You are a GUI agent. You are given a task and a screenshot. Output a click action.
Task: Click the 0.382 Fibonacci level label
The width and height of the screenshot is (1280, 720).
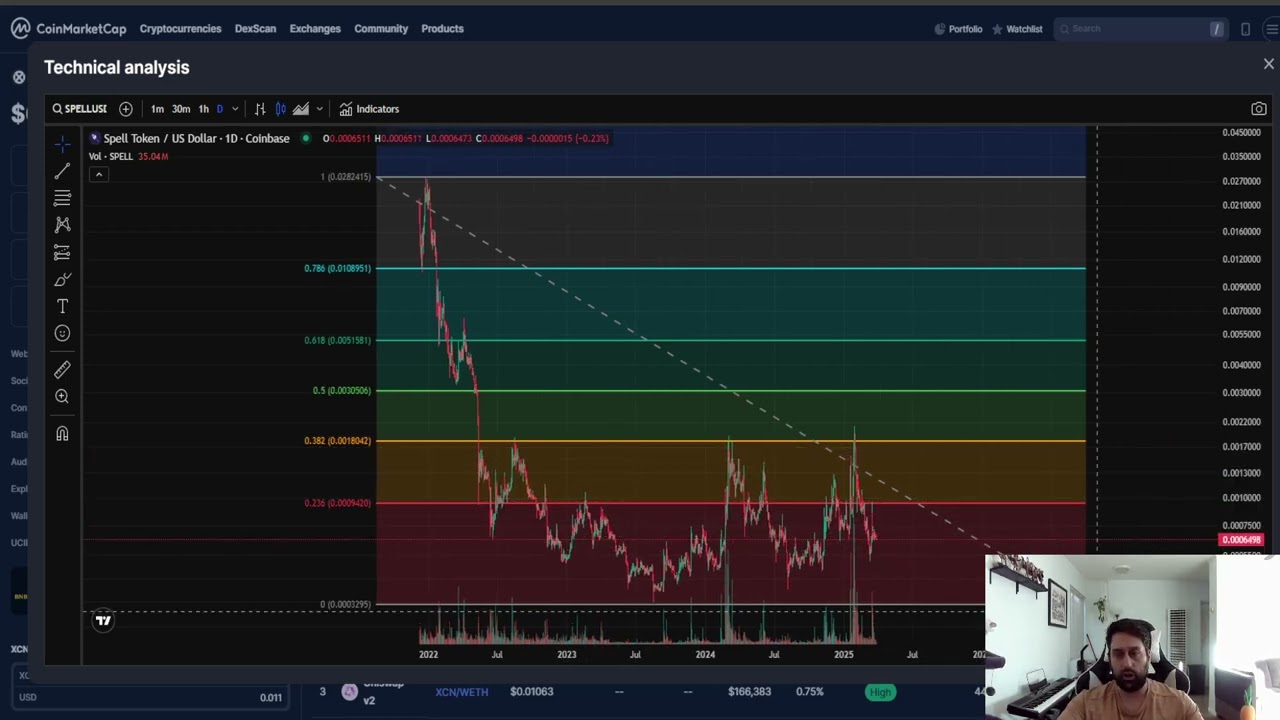tap(338, 440)
